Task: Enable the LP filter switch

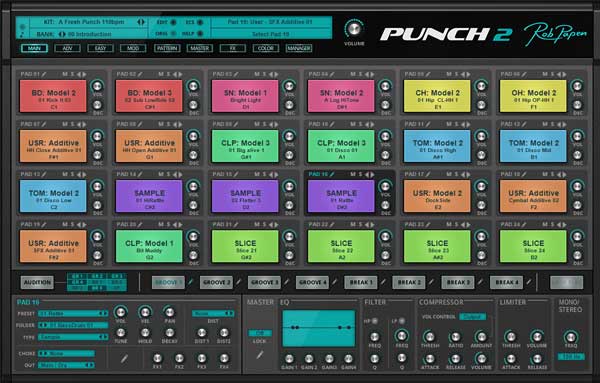Action: [x=401, y=321]
